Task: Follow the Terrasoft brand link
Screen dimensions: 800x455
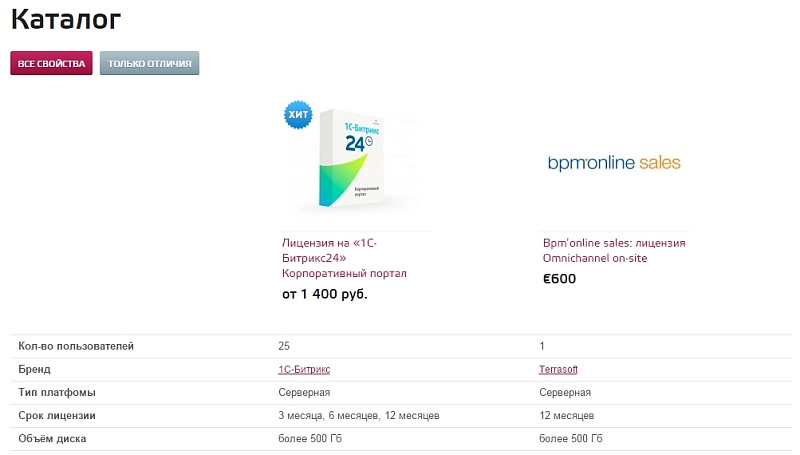Action: point(559,369)
